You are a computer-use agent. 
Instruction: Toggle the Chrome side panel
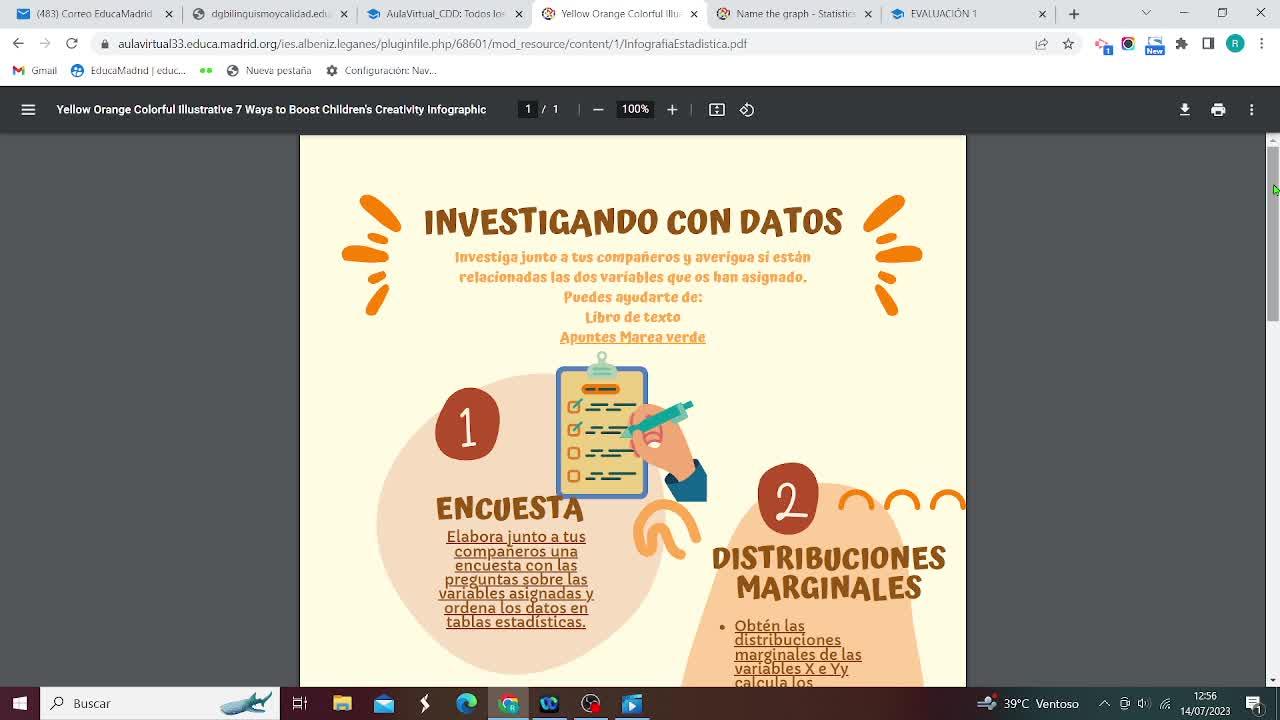point(1208,44)
